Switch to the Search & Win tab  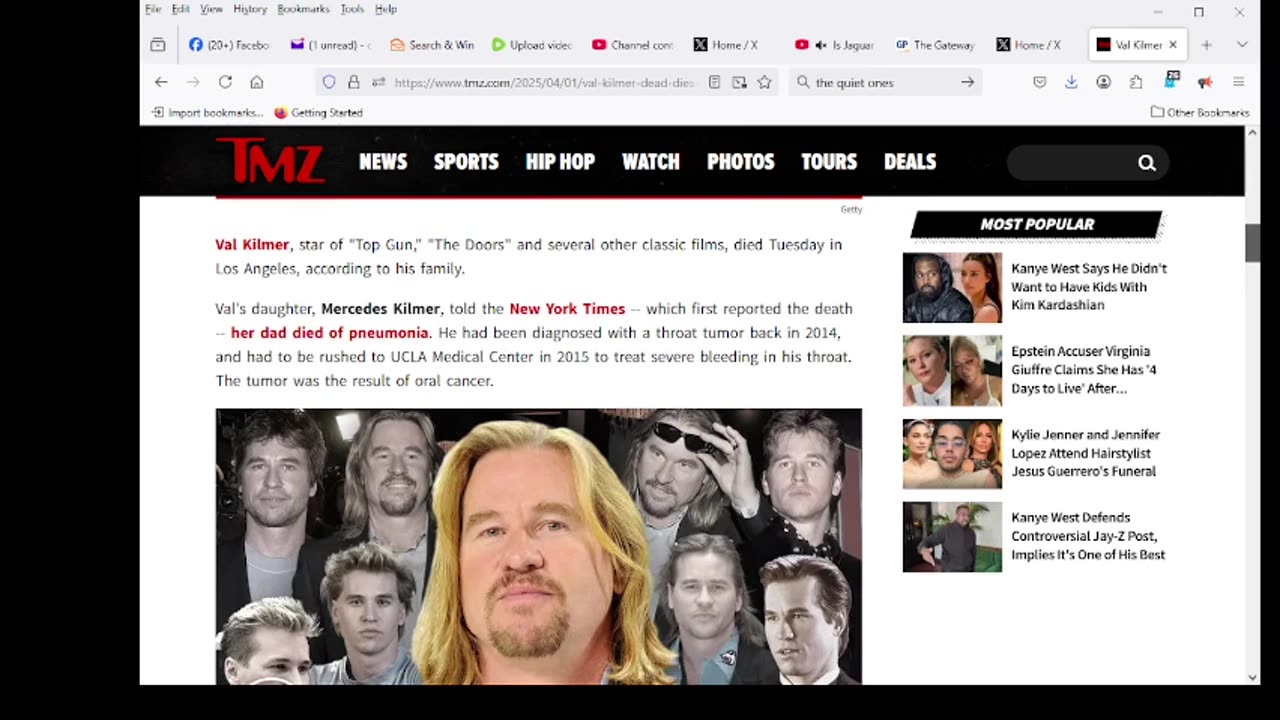click(431, 45)
